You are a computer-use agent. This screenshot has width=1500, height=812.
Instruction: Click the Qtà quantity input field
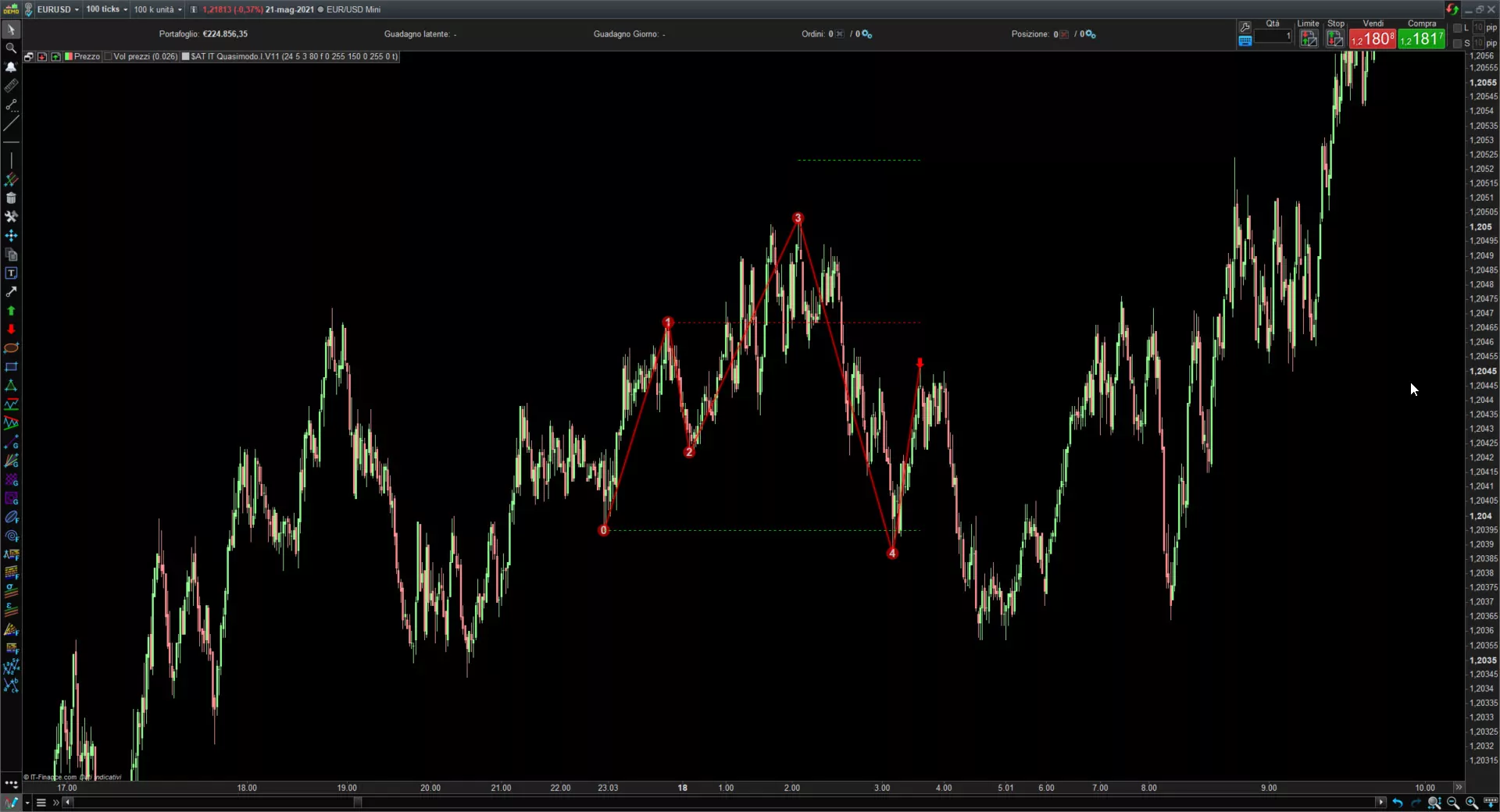pos(1273,36)
